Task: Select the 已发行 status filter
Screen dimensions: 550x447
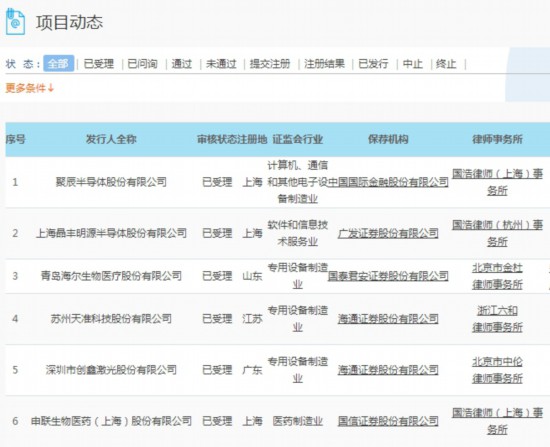Action: 373,64
